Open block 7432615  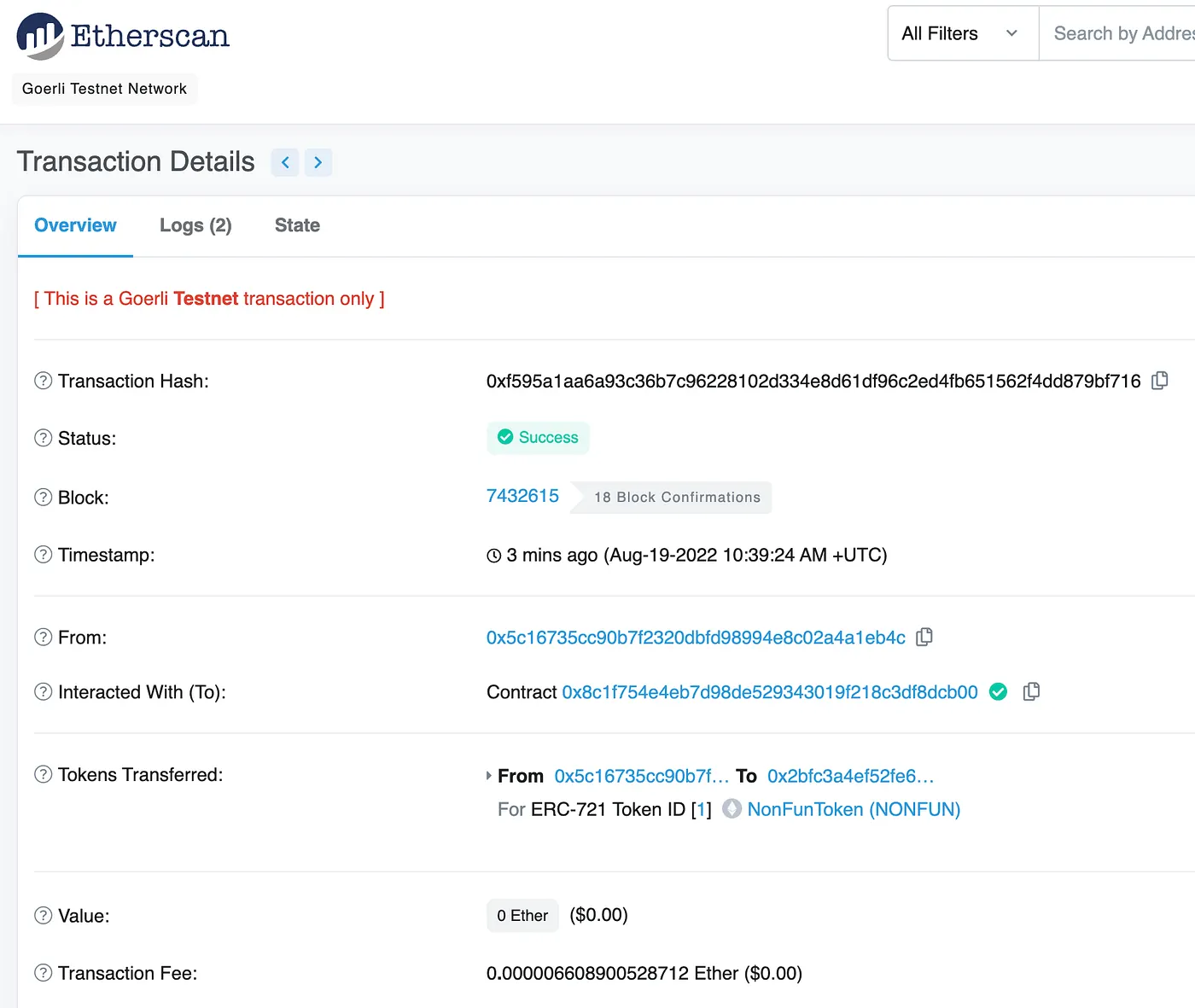click(522, 496)
